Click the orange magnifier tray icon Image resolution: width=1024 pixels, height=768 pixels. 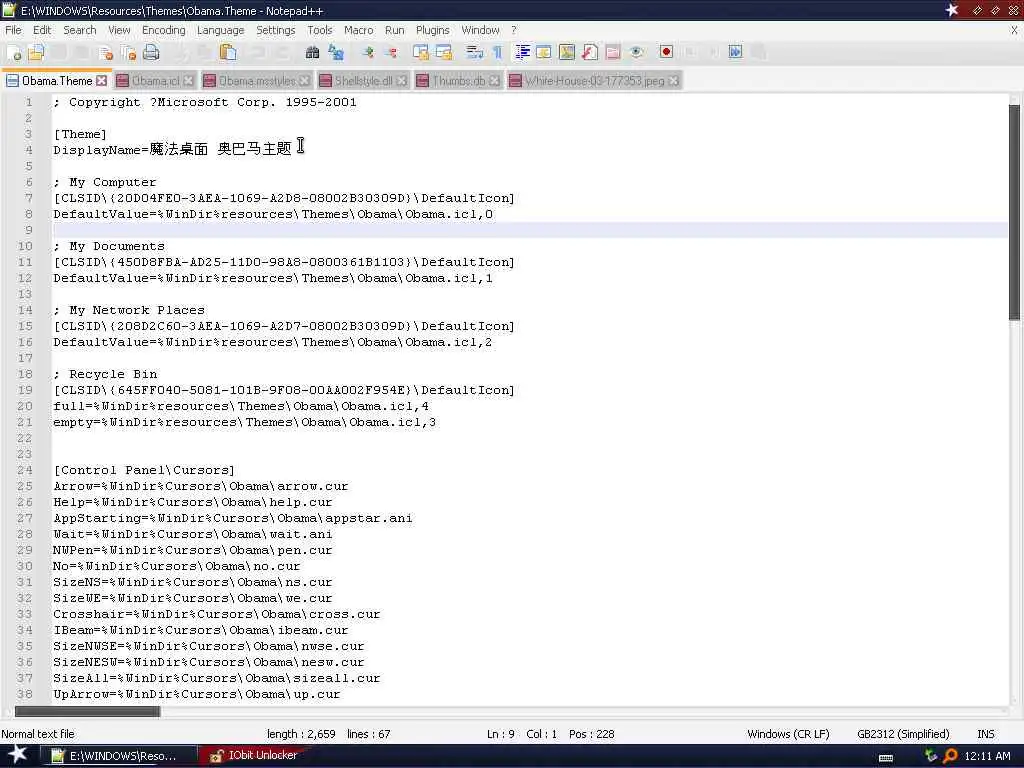click(x=950, y=756)
